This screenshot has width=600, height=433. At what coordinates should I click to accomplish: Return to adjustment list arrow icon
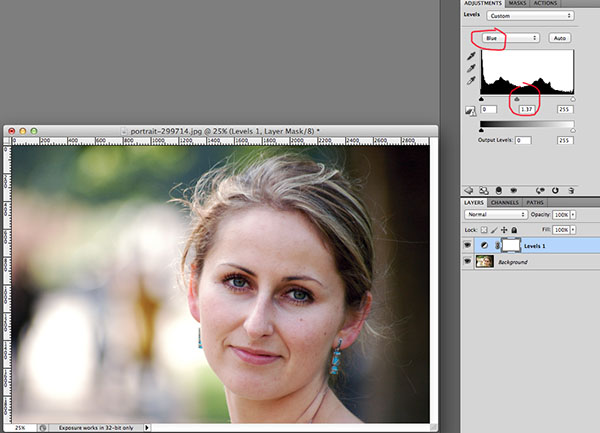click(469, 188)
